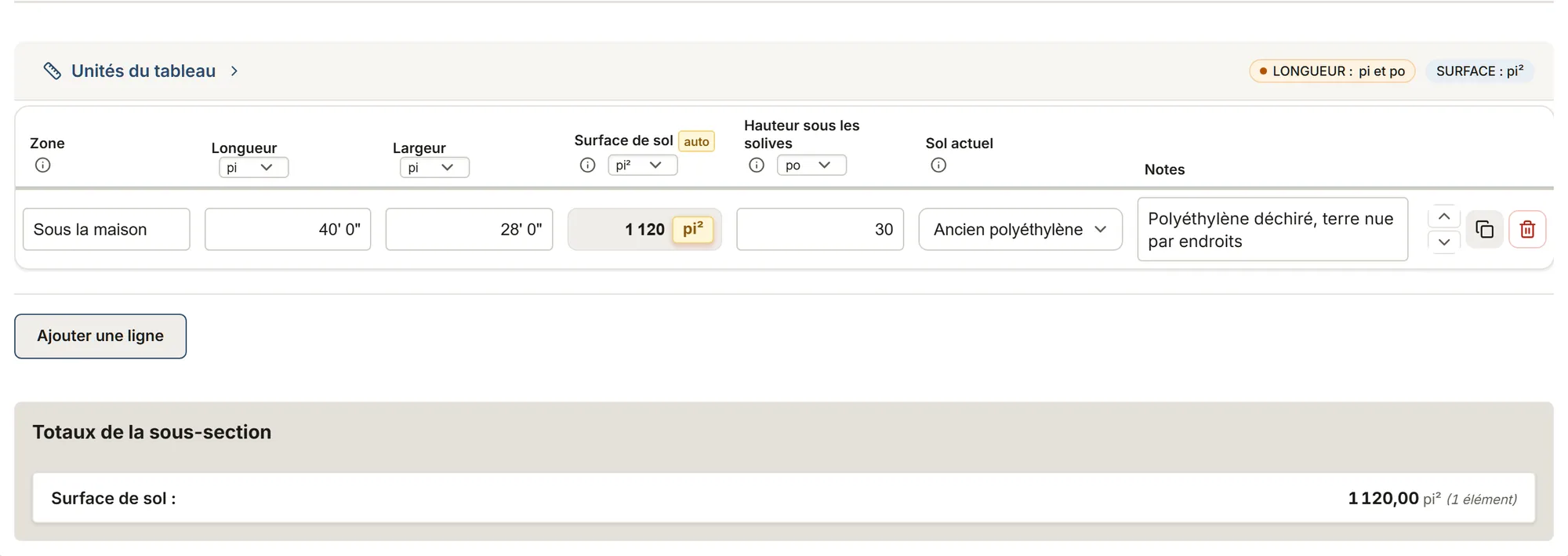This screenshot has width=1568, height=556.
Task: Click the auto badge next to Surface de sol
Action: tap(696, 141)
